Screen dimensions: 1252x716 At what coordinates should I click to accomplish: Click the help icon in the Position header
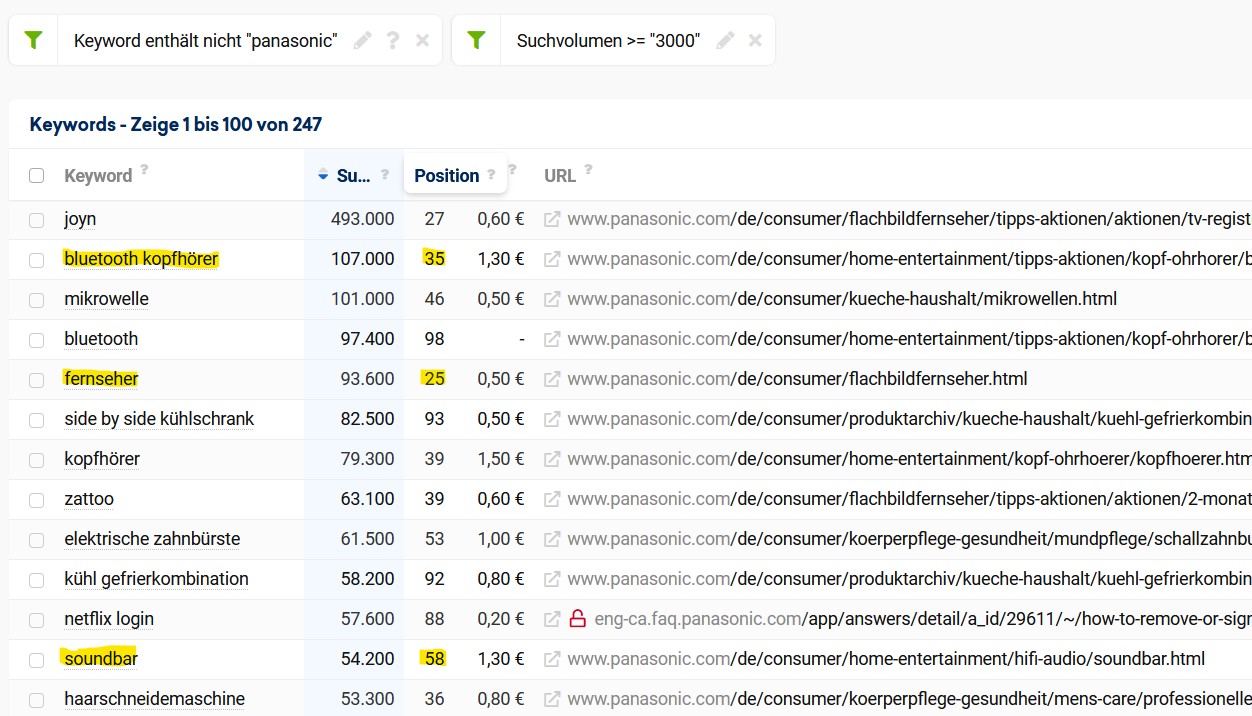coord(491,174)
